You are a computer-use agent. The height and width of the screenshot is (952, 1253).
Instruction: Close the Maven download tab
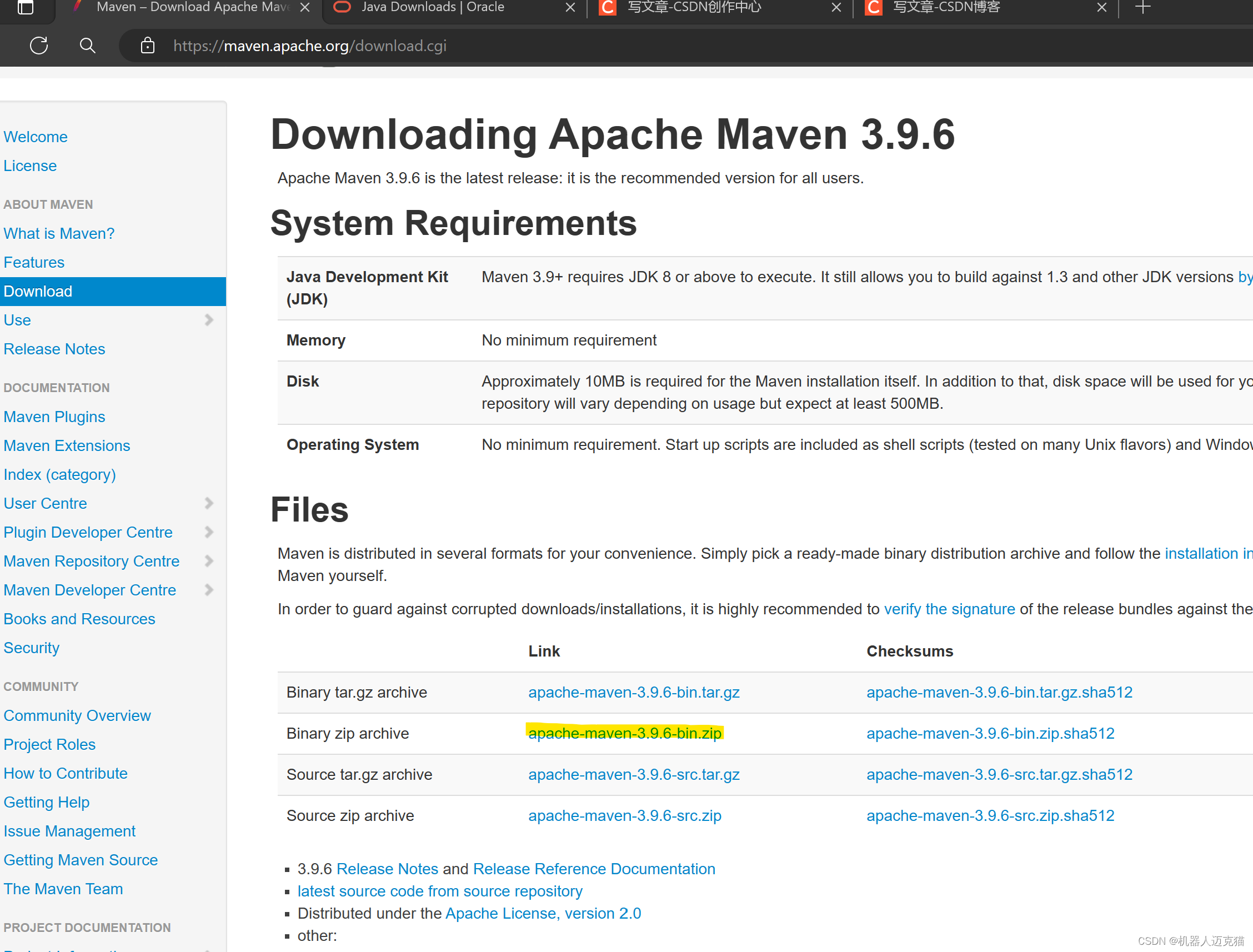click(x=304, y=7)
